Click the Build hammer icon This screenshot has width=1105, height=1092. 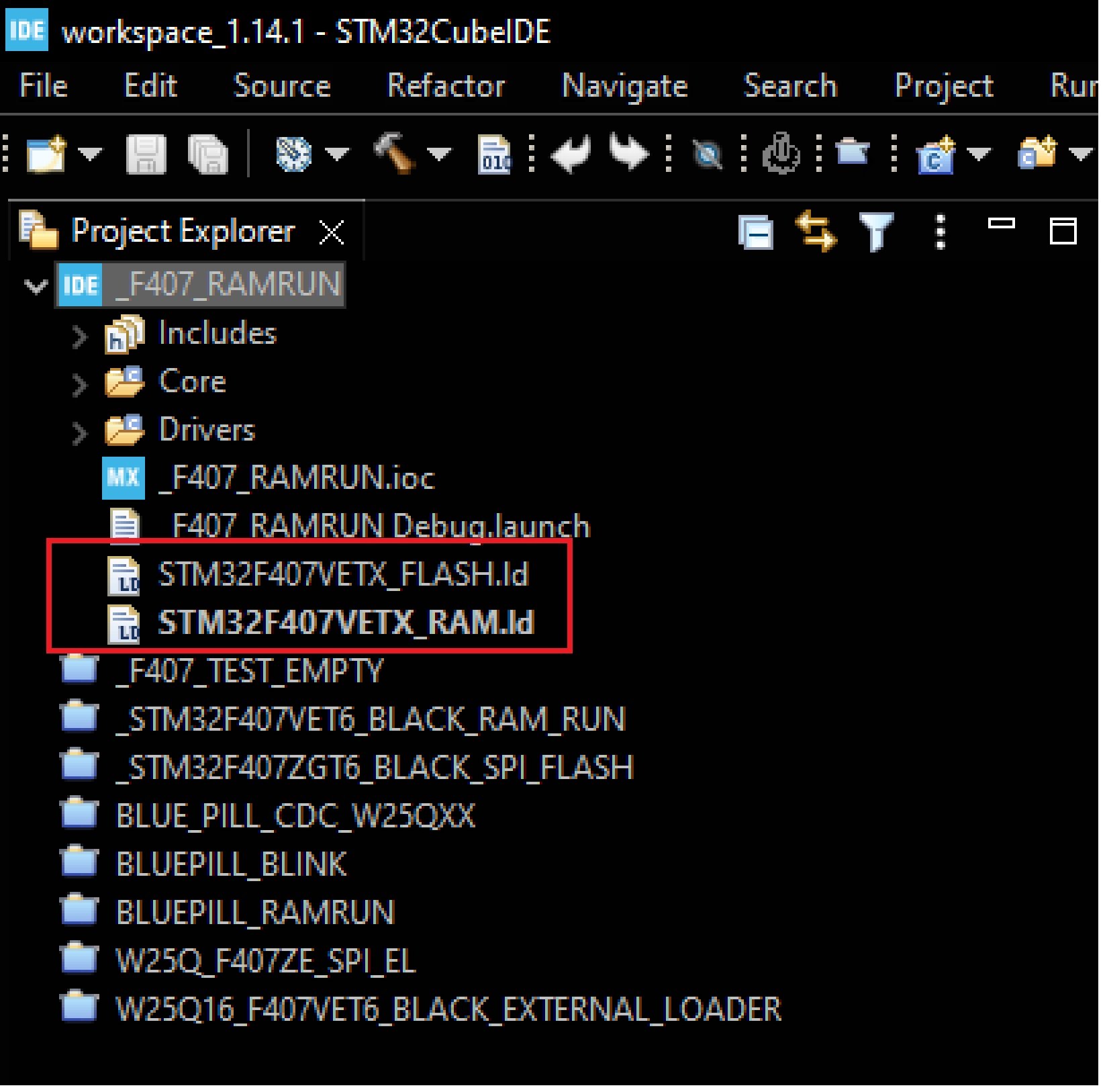(395, 154)
